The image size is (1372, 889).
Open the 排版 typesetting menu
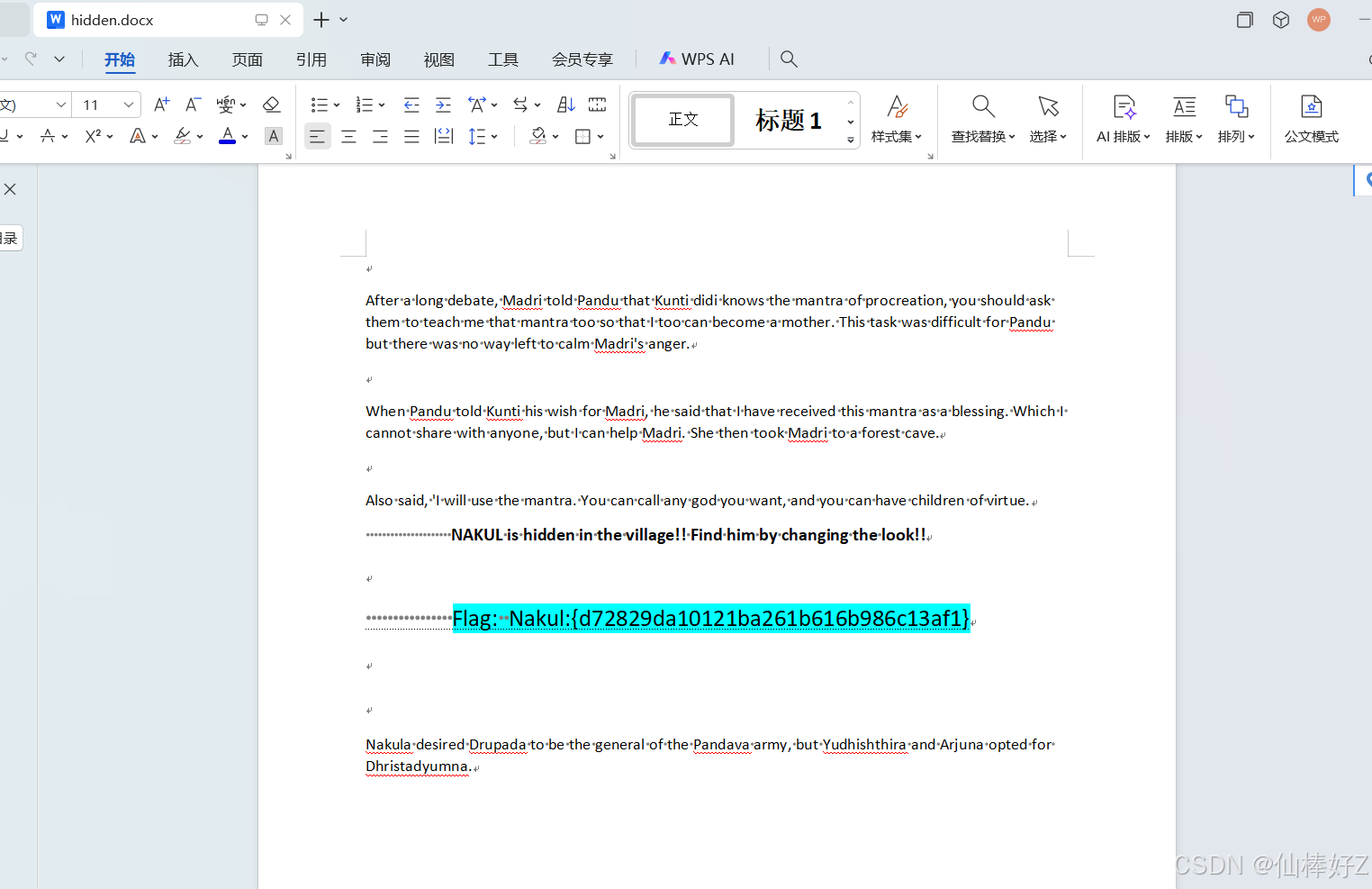coord(1184,119)
